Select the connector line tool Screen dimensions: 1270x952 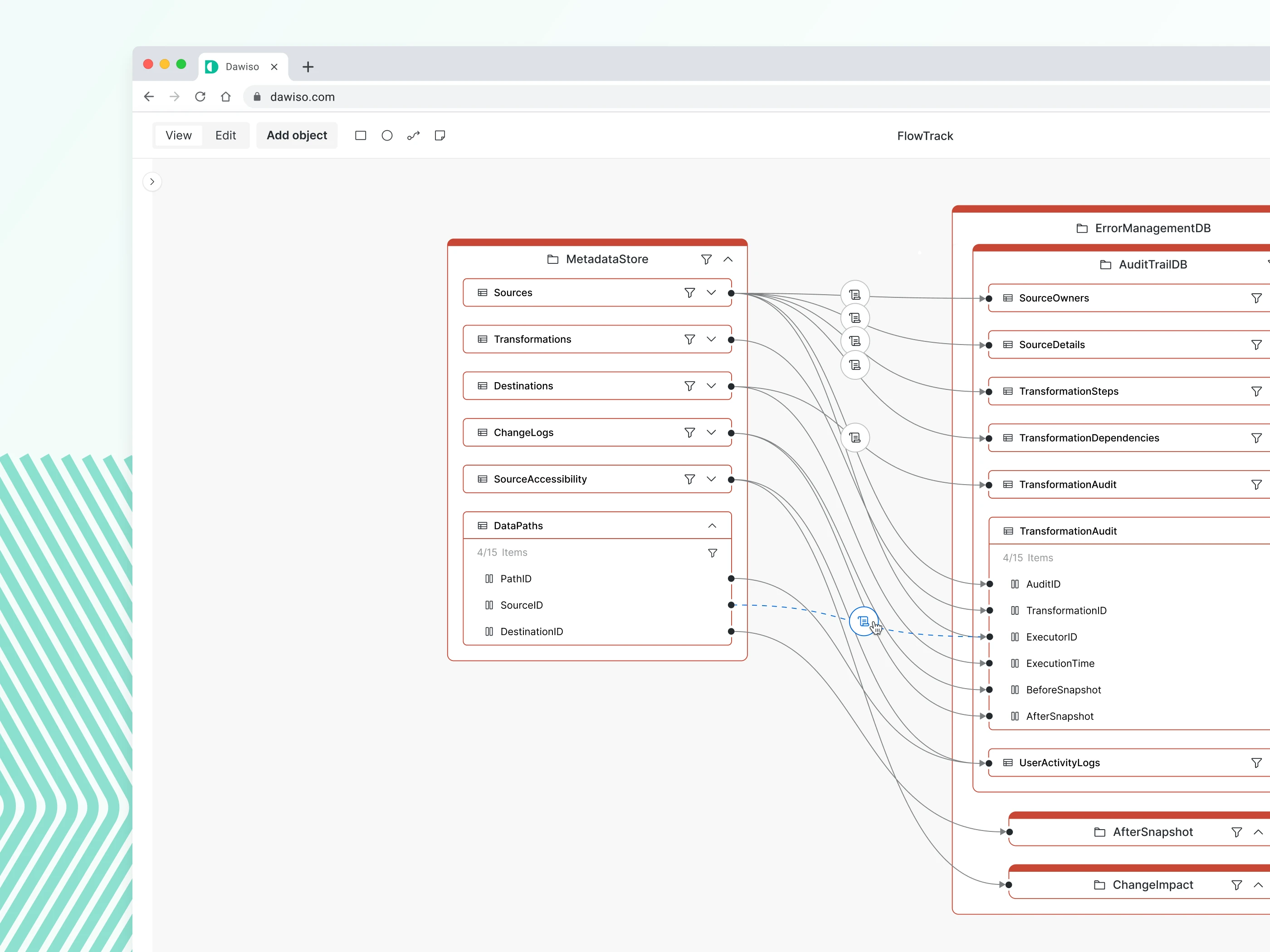[x=413, y=136]
